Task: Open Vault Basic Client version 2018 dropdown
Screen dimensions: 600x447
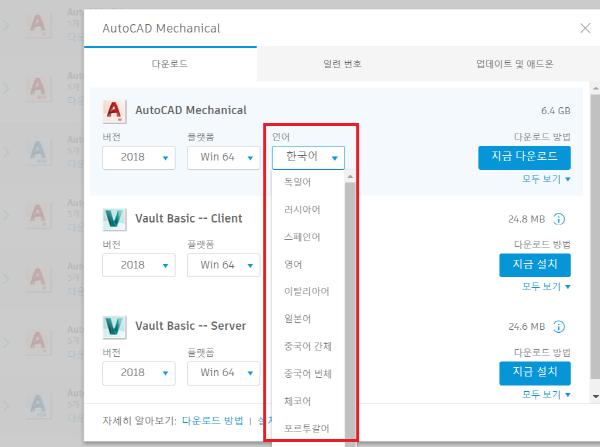Action: (139, 265)
